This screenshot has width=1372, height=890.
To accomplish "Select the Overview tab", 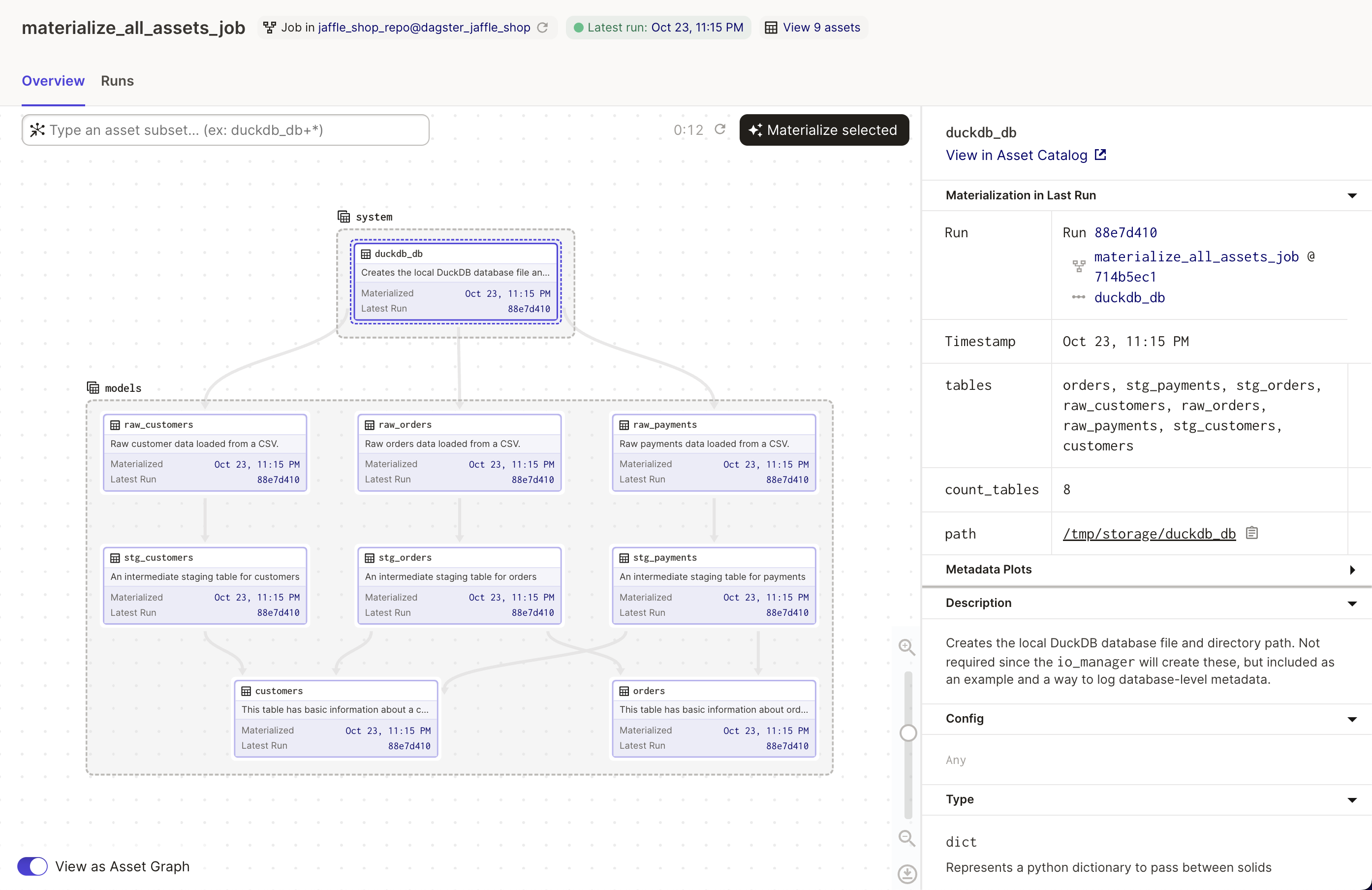I will click(53, 81).
